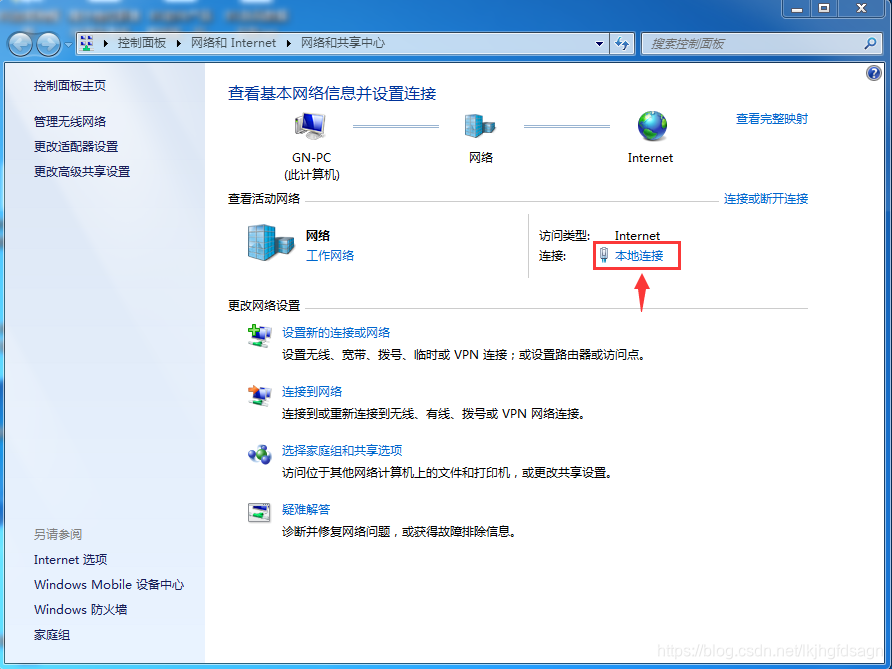Image resolution: width=892 pixels, height=669 pixels.
Task: Open 管理无线网络 from the sidebar
Action: [69, 121]
